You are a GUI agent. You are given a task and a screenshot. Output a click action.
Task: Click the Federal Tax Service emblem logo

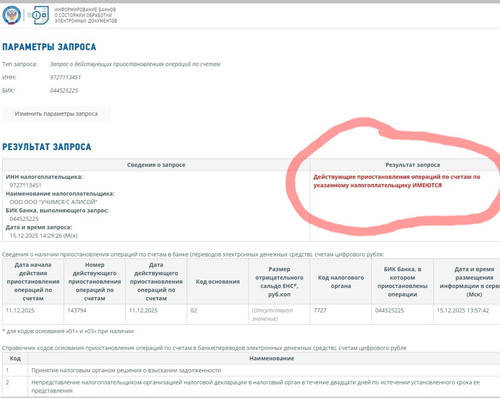pos(12,15)
